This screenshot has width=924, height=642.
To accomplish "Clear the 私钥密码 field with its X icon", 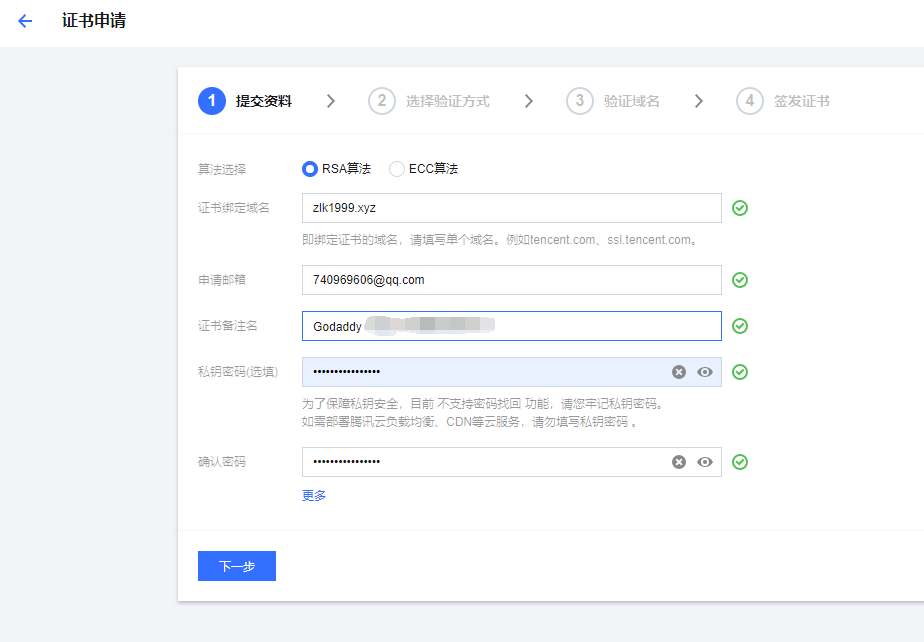I will pyautogui.click(x=679, y=372).
